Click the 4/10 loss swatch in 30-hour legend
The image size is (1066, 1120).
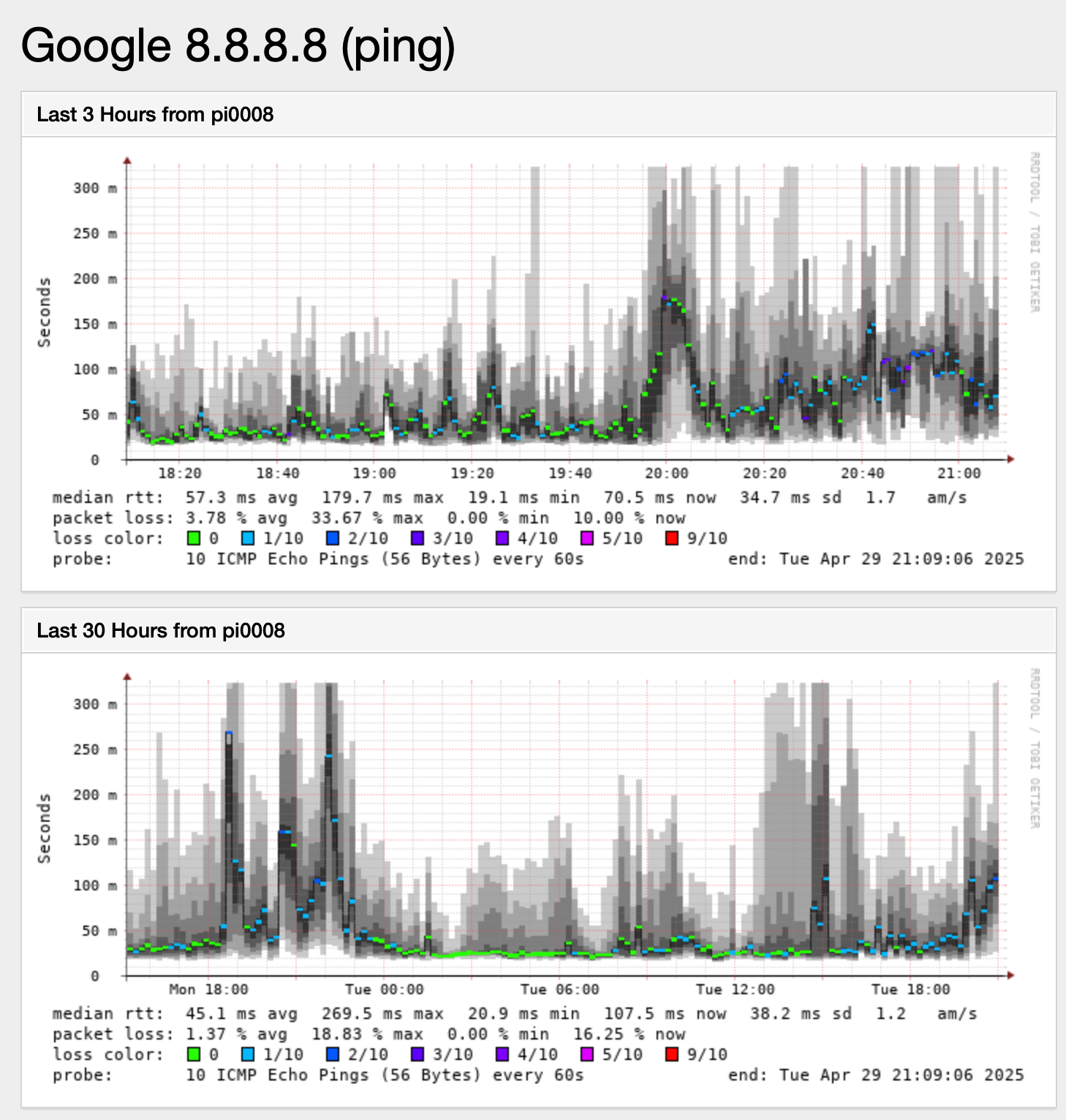[502, 1055]
